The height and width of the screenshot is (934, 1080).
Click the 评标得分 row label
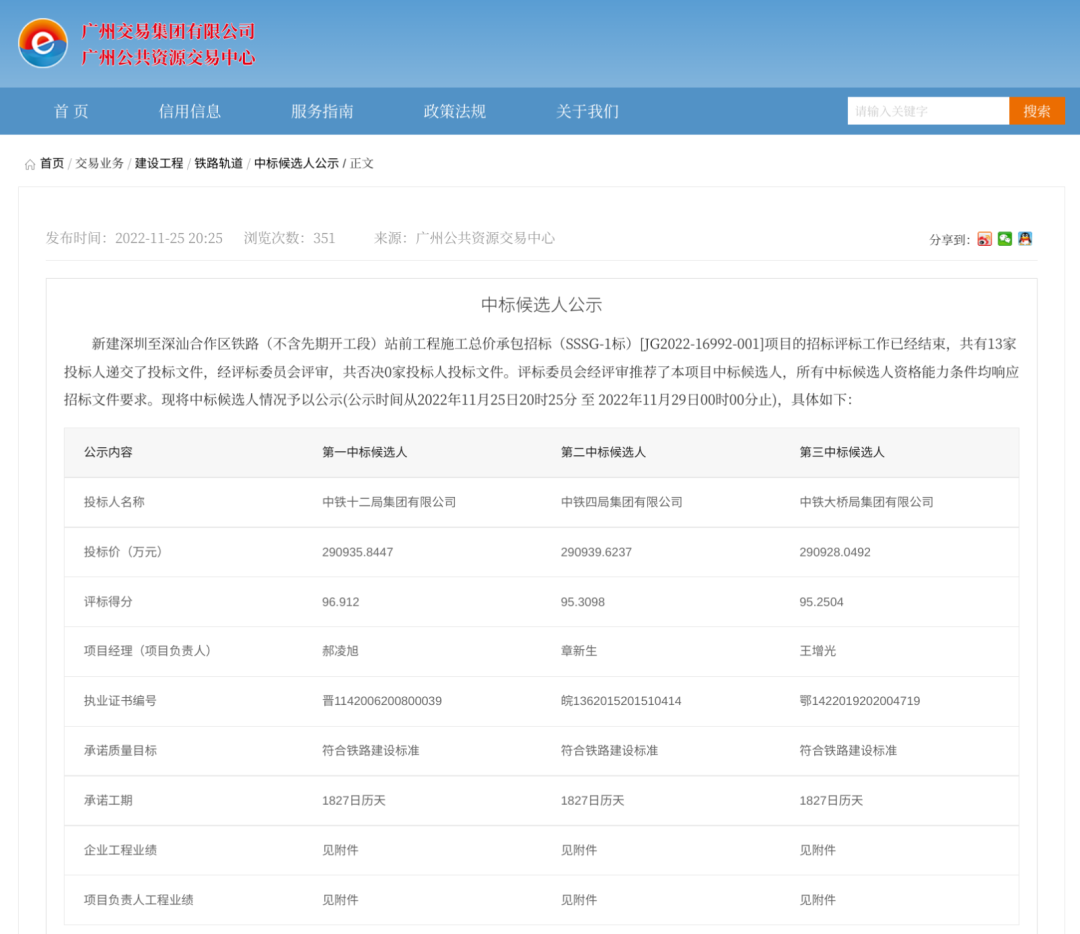tap(108, 602)
